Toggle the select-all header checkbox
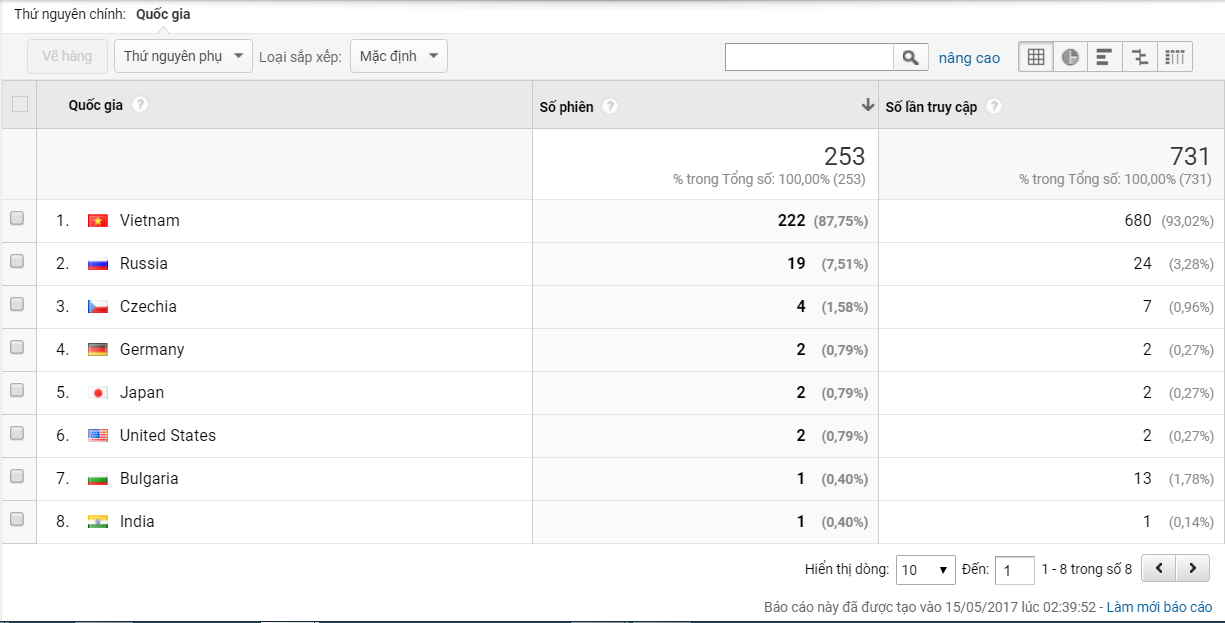The height and width of the screenshot is (623, 1225). 19,104
